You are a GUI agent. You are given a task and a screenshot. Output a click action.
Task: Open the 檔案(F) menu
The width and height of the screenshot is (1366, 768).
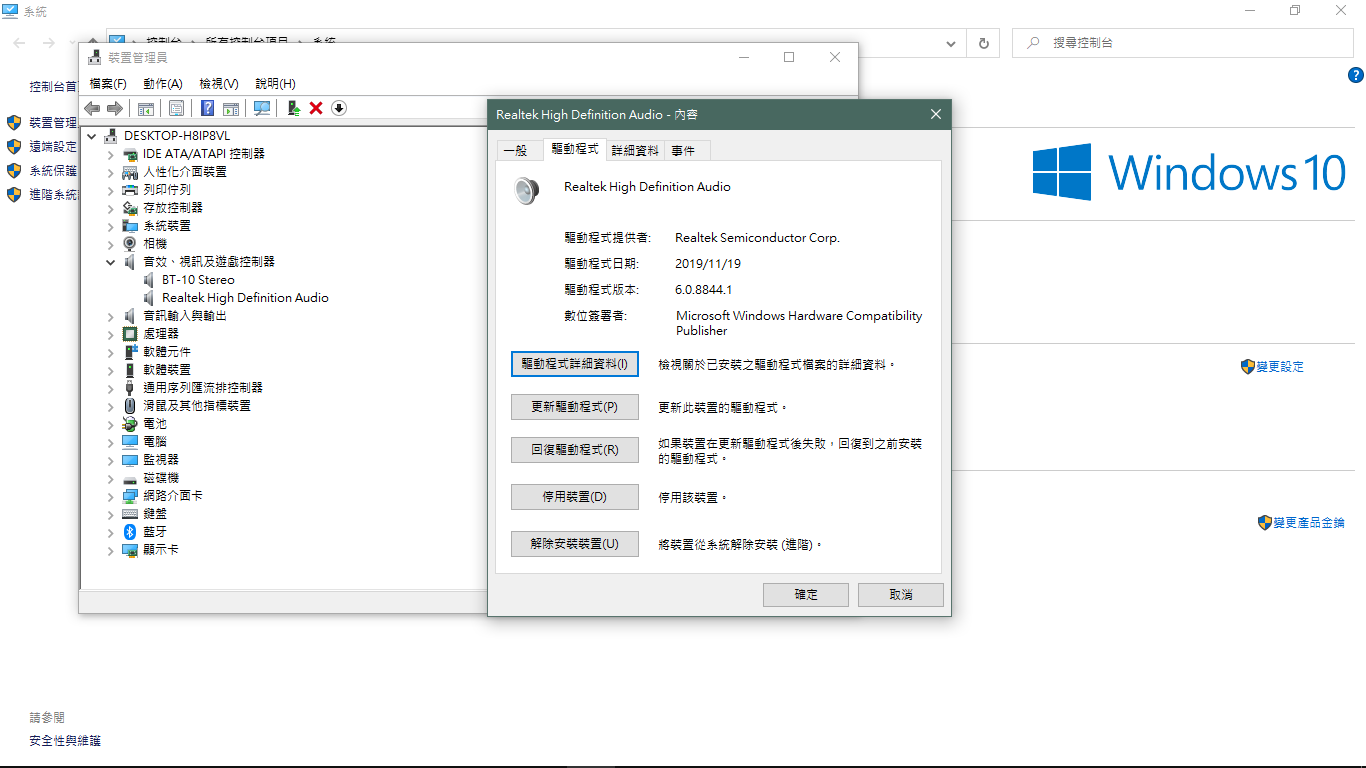pos(108,84)
